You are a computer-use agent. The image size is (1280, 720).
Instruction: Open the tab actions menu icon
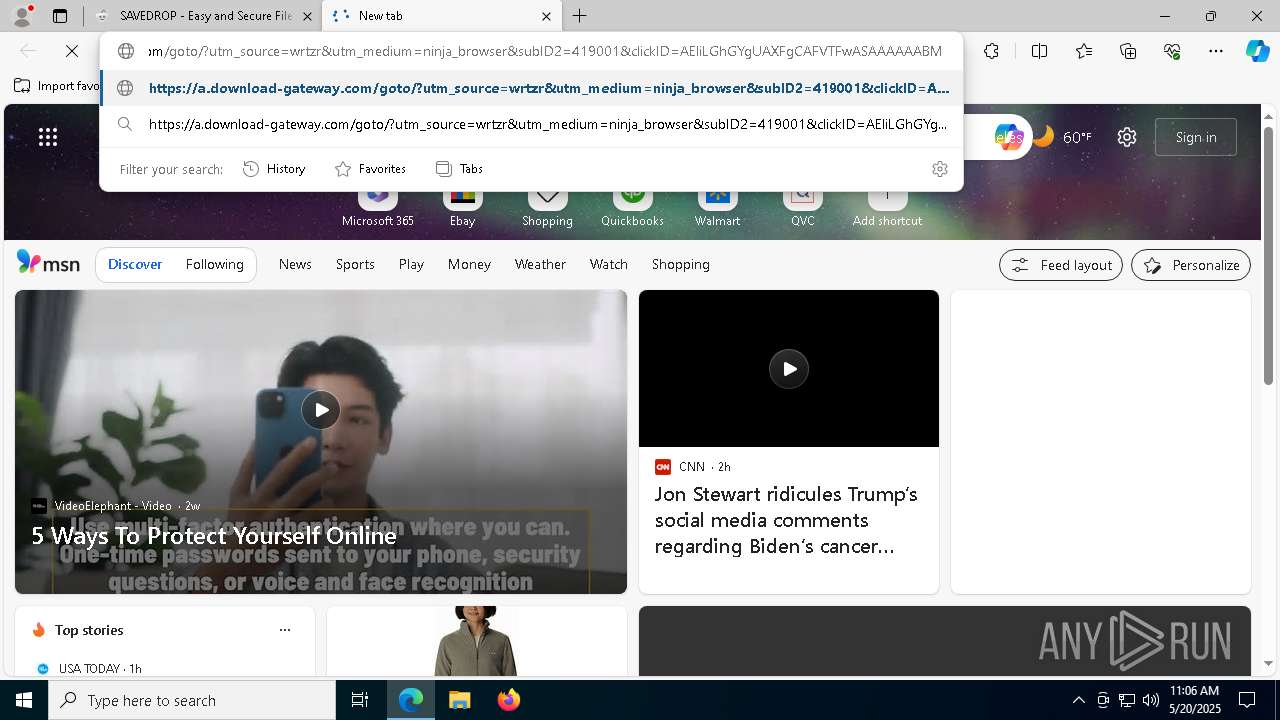[x=60, y=16]
